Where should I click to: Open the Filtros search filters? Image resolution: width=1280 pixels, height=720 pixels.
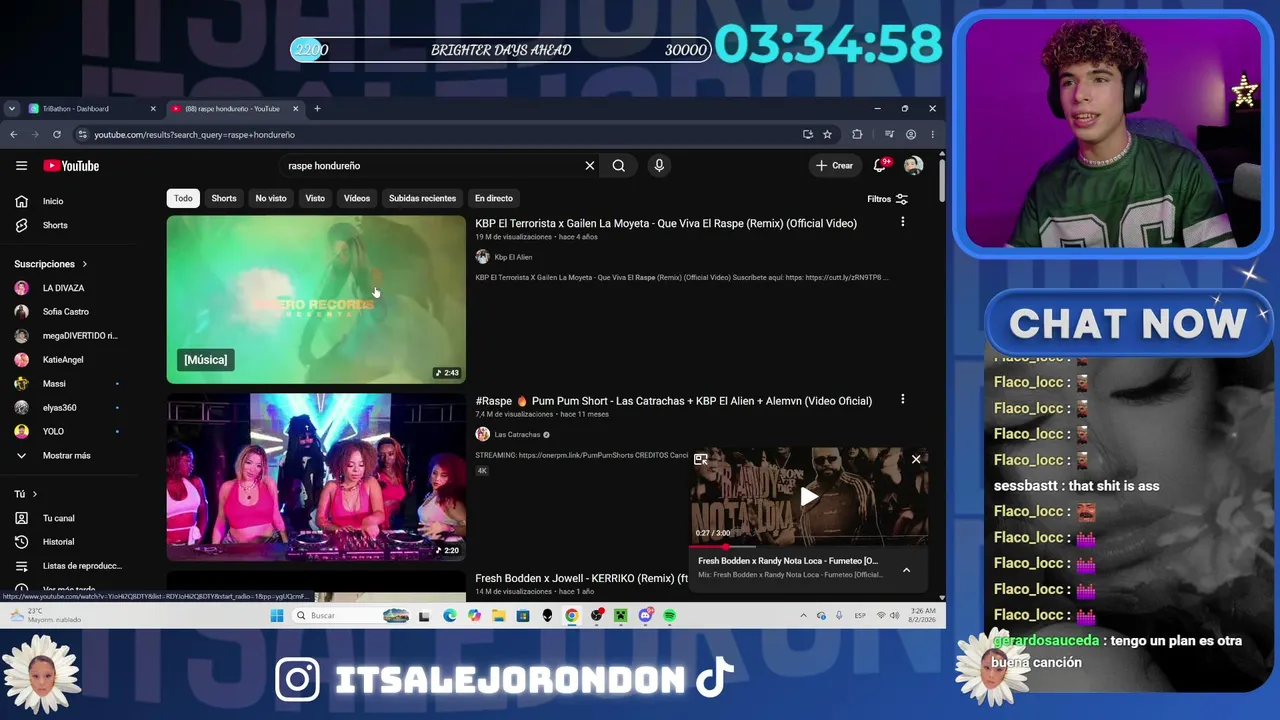click(888, 199)
